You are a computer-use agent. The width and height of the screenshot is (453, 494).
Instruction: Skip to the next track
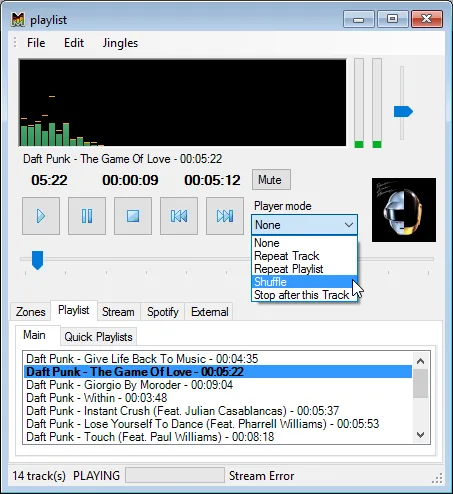225,216
